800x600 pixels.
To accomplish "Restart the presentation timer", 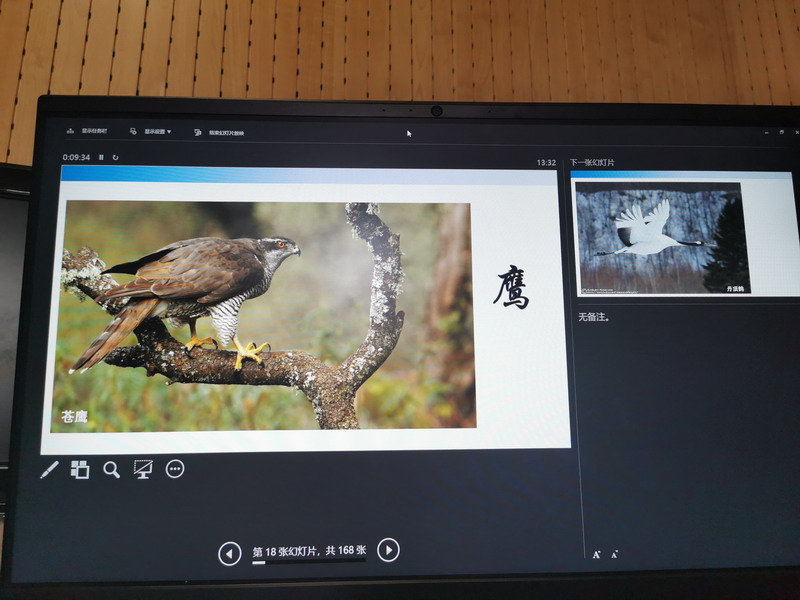I will coord(116,157).
